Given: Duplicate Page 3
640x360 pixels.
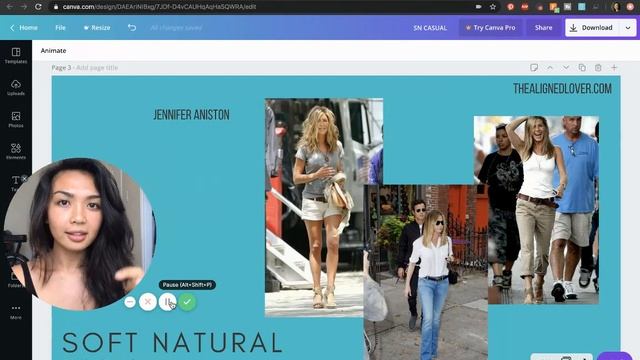Looking at the screenshot, I should (582, 68).
